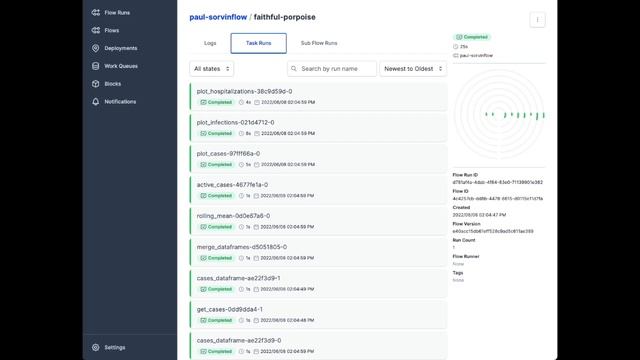Viewport: 640px width, 360px height.
Task: Click Completed badge on plot_cases run
Action: pos(216,164)
